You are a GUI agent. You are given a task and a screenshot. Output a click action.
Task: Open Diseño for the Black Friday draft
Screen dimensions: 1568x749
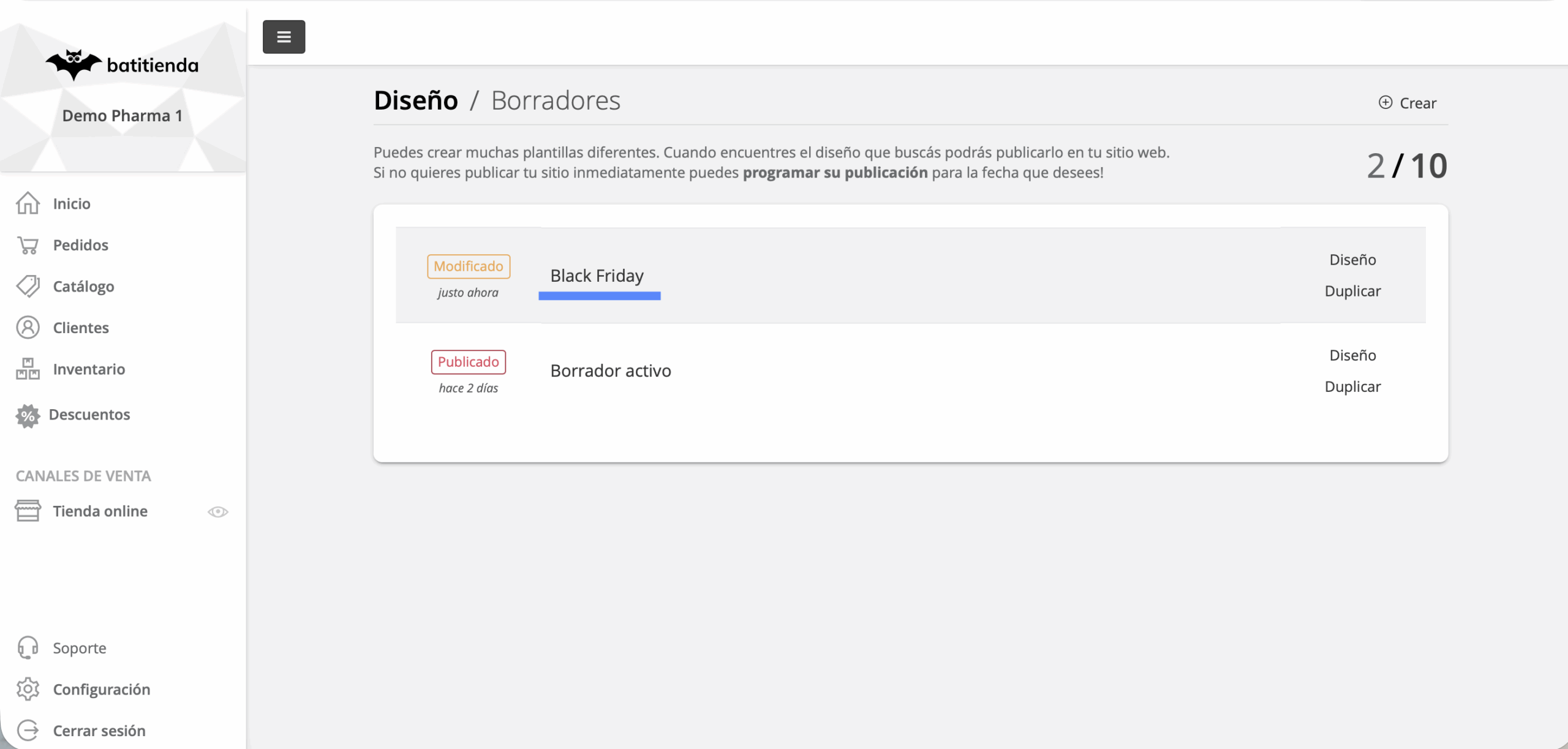(x=1352, y=260)
